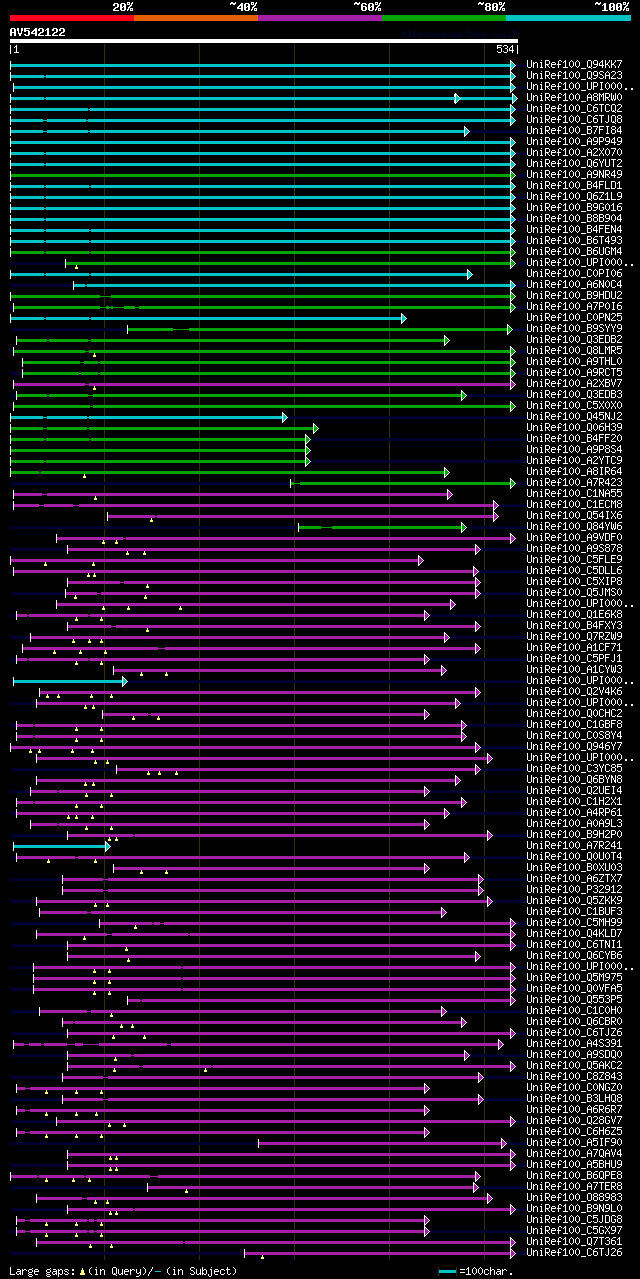Open hit UniRef100_B7FI84

576,130
